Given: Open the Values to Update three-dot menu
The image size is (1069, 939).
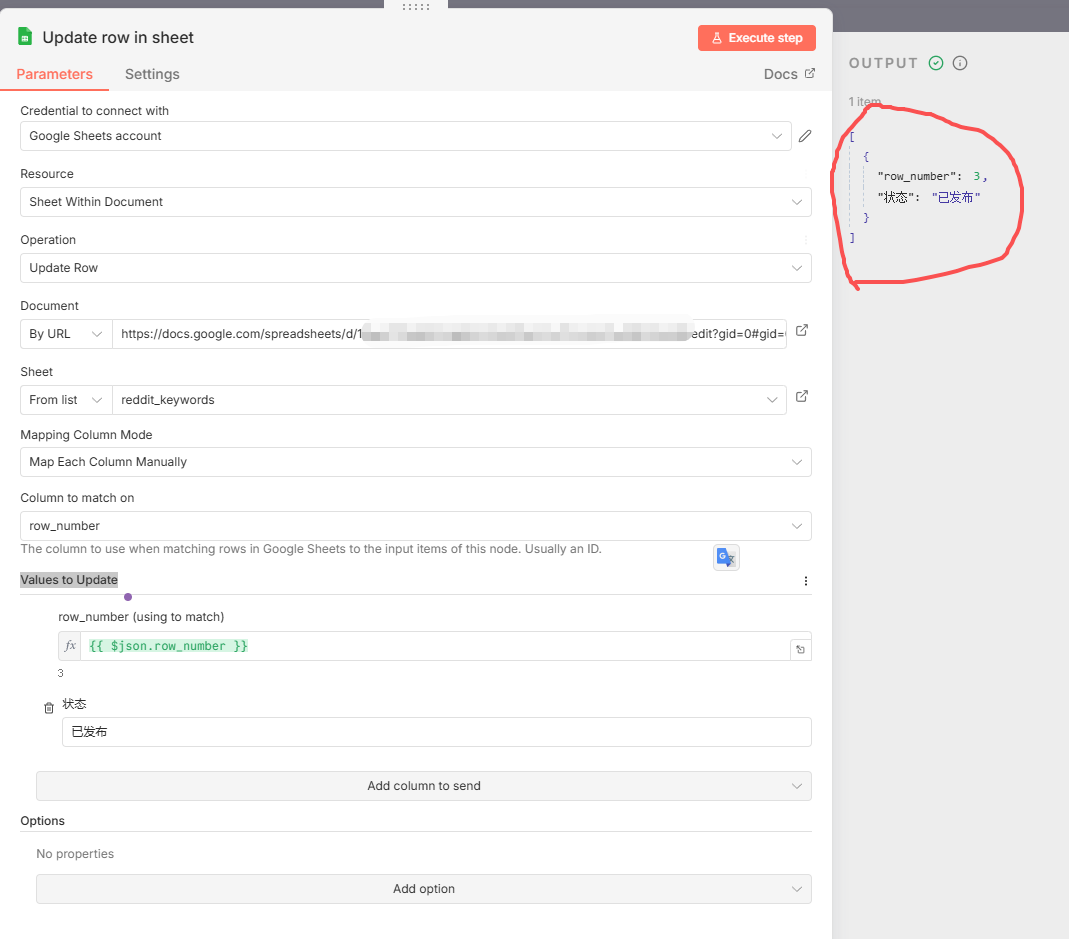Looking at the screenshot, I should pos(806,581).
